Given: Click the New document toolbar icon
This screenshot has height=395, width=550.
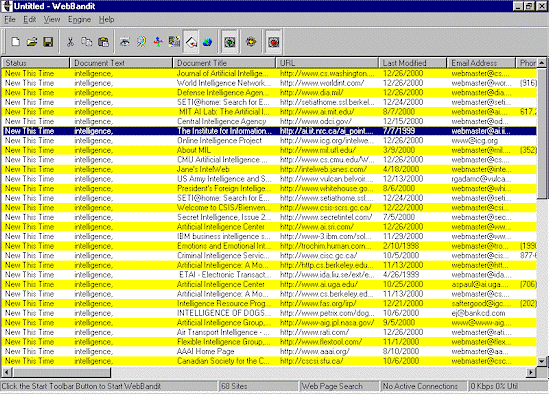Looking at the screenshot, I should coord(15,42).
